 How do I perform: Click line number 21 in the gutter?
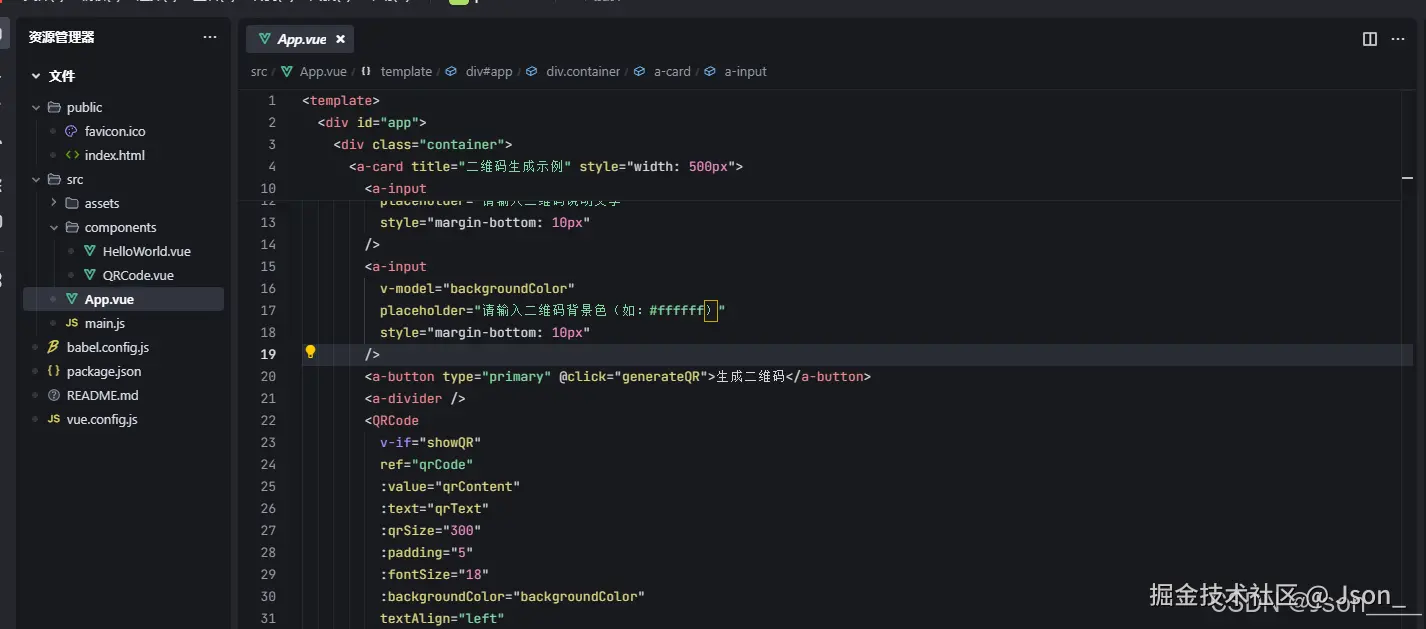click(268, 398)
